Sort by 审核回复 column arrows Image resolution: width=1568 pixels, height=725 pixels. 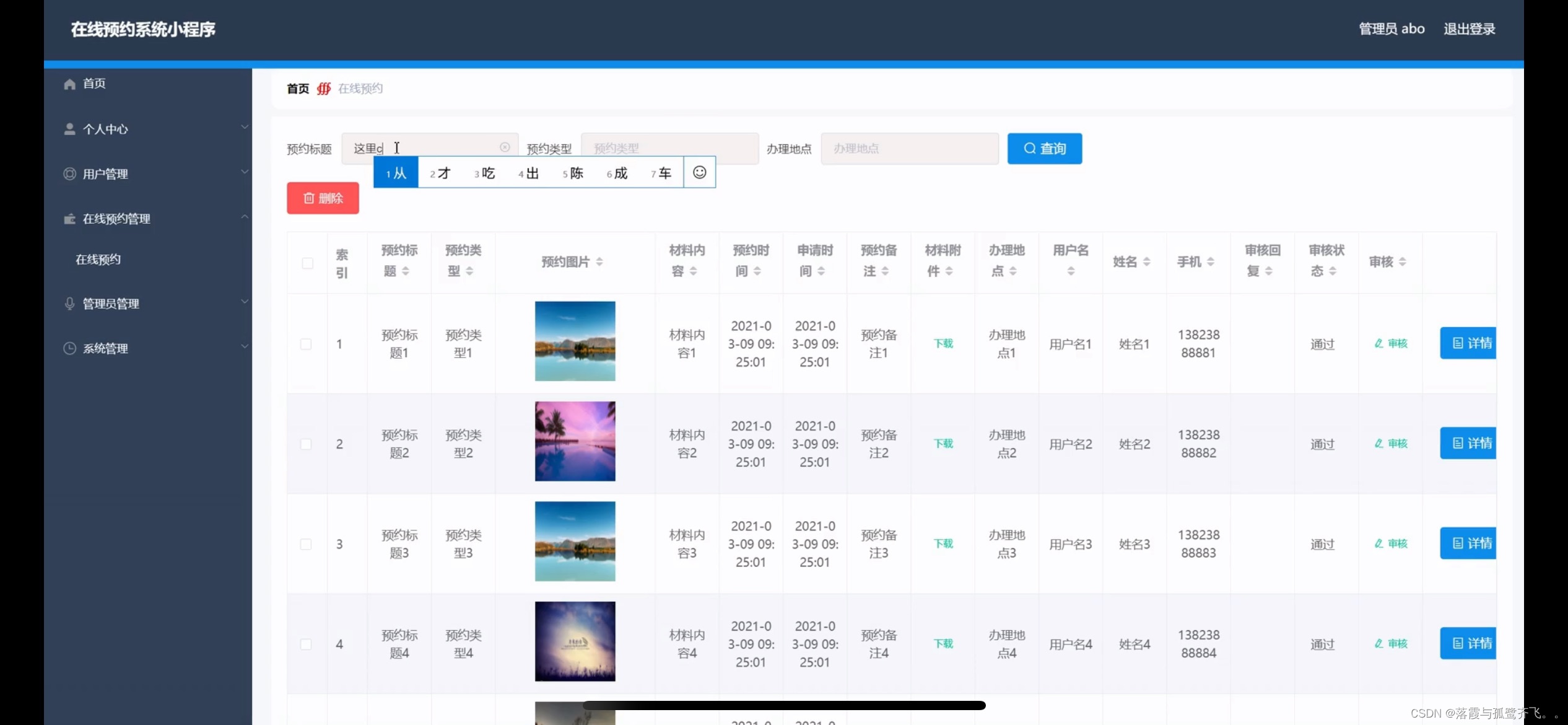pyautogui.click(x=1269, y=271)
